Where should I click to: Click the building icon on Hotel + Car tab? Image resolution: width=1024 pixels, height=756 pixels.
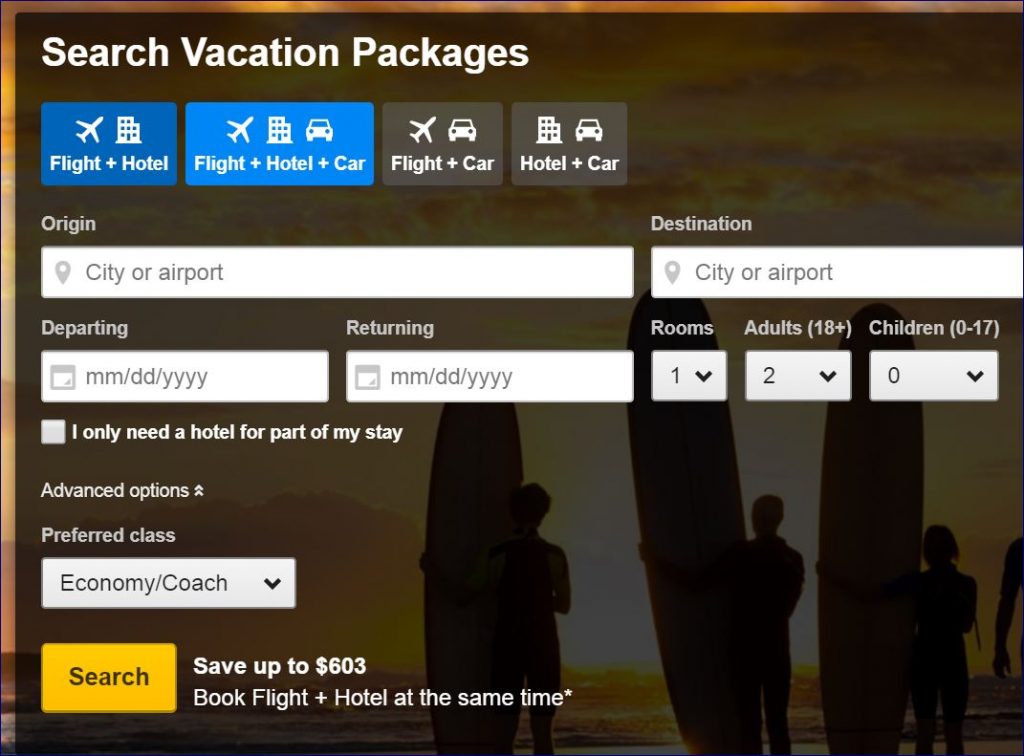click(547, 128)
